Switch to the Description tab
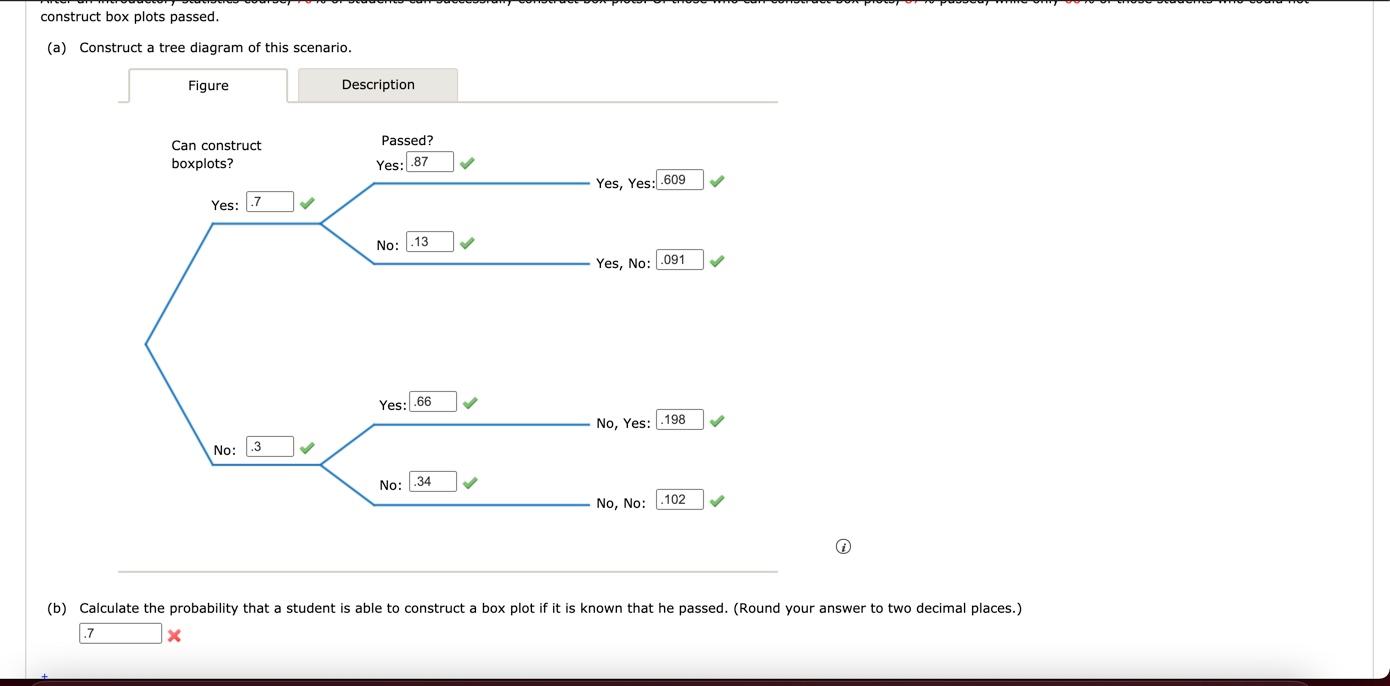 (x=377, y=85)
